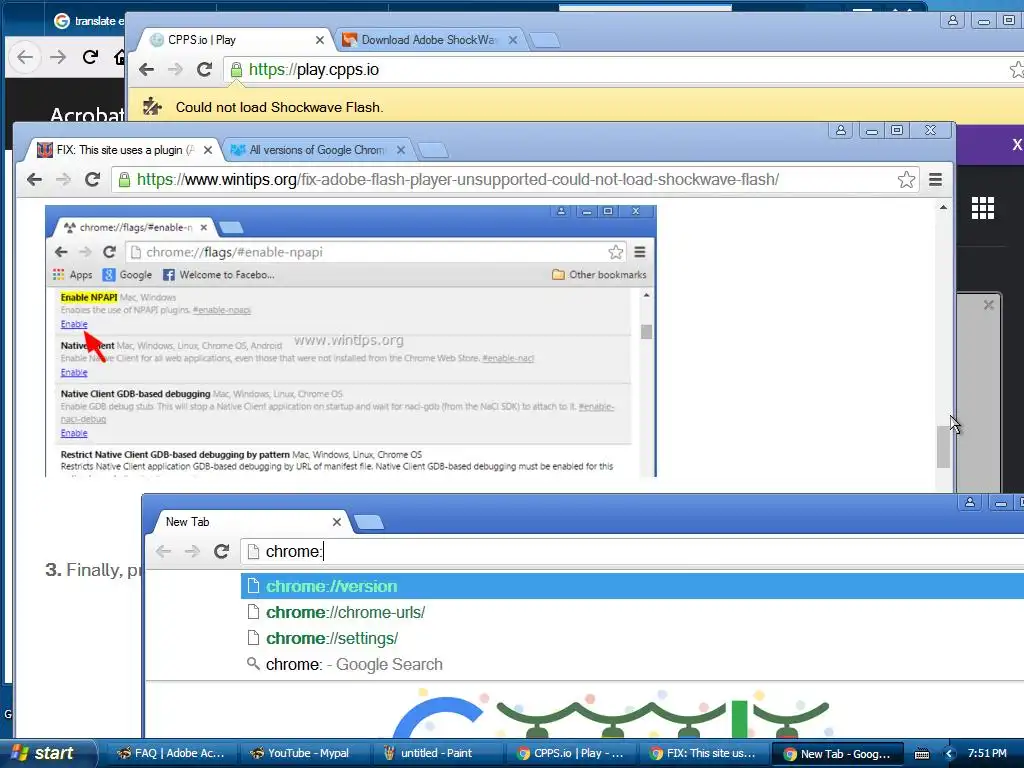Click green padlock icon beside https://play.cpps.io
Screen dimensions: 1024x768
[236, 69]
